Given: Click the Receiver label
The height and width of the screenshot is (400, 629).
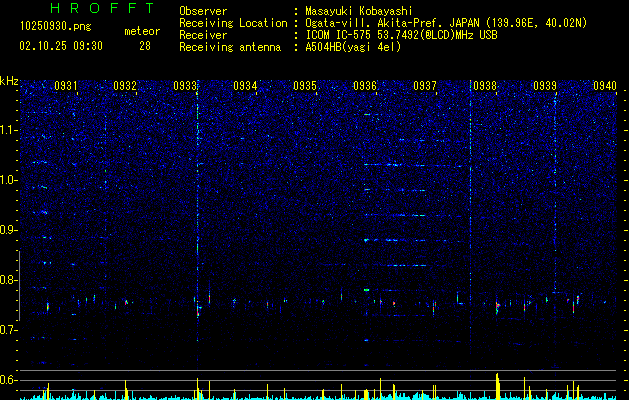Looking at the screenshot, I should tap(203, 35).
